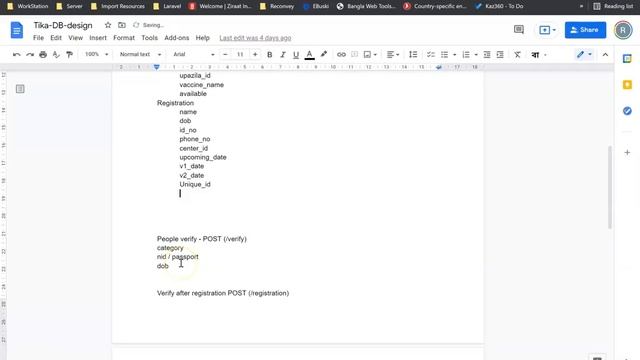Star the Tika-DB-design document
The image size is (640, 360).
tap(108, 25)
